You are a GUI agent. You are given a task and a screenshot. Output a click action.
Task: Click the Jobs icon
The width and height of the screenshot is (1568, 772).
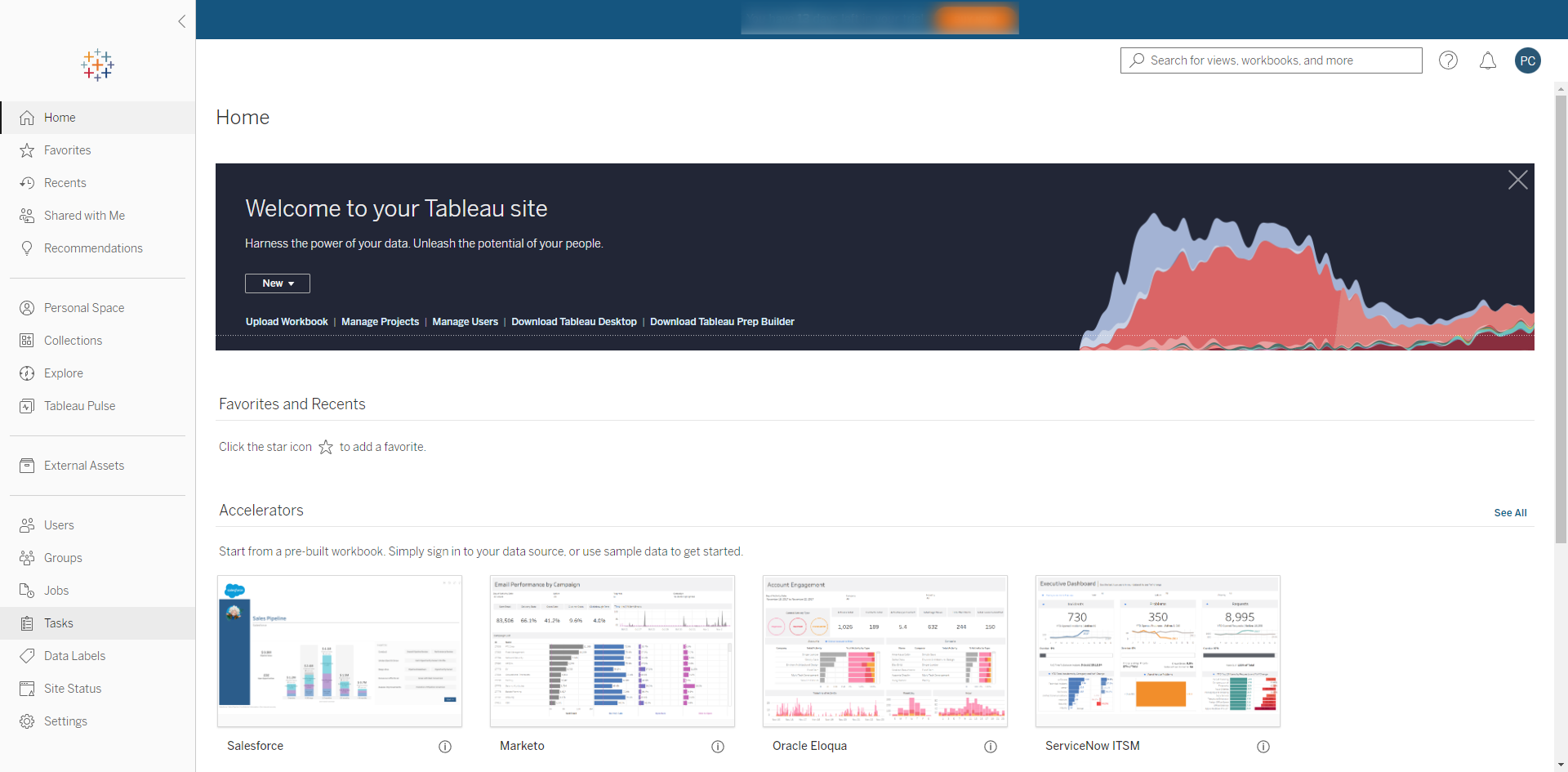[x=27, y=591]
